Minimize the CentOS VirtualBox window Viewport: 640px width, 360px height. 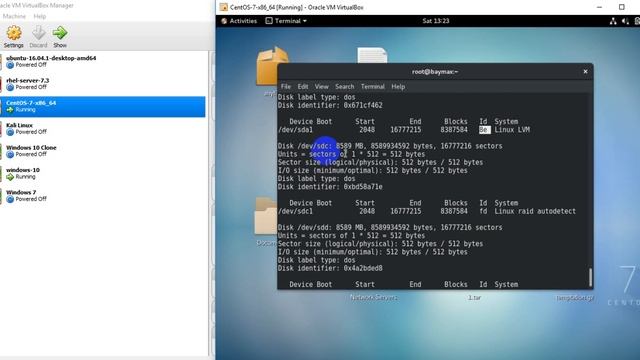[599, 7]
